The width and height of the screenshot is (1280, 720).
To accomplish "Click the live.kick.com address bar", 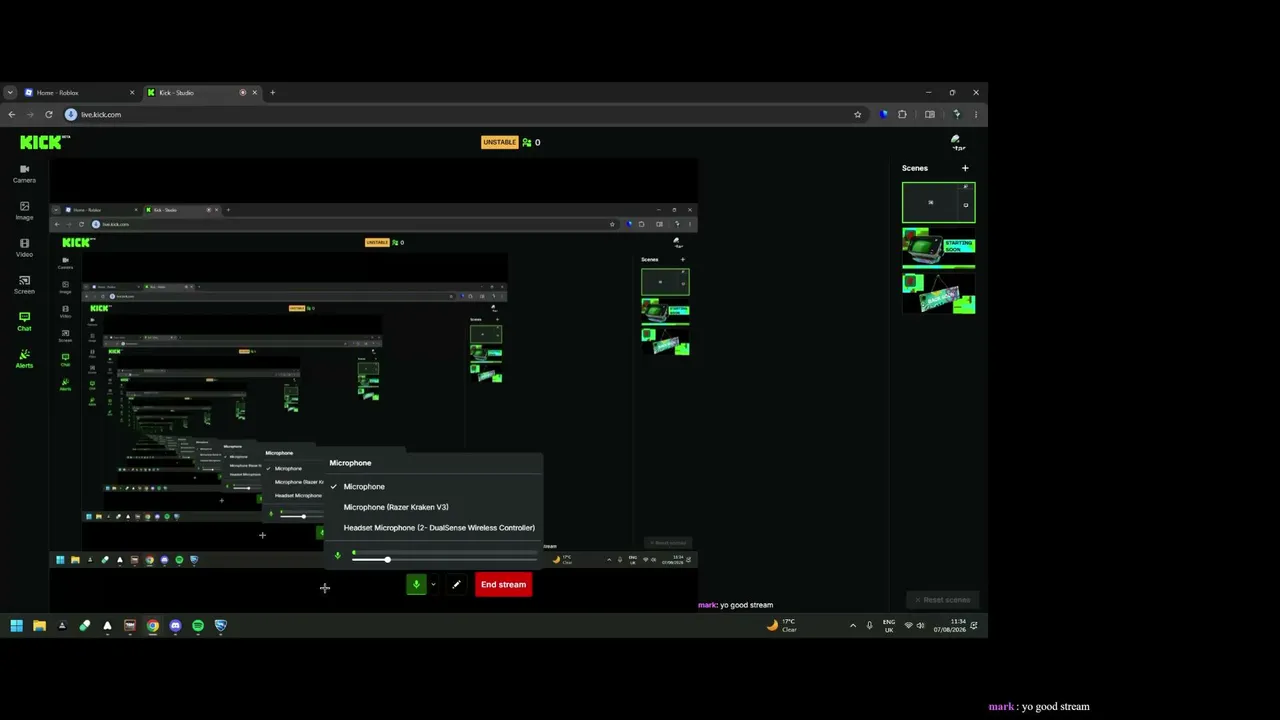I will [x=460, y=114].
